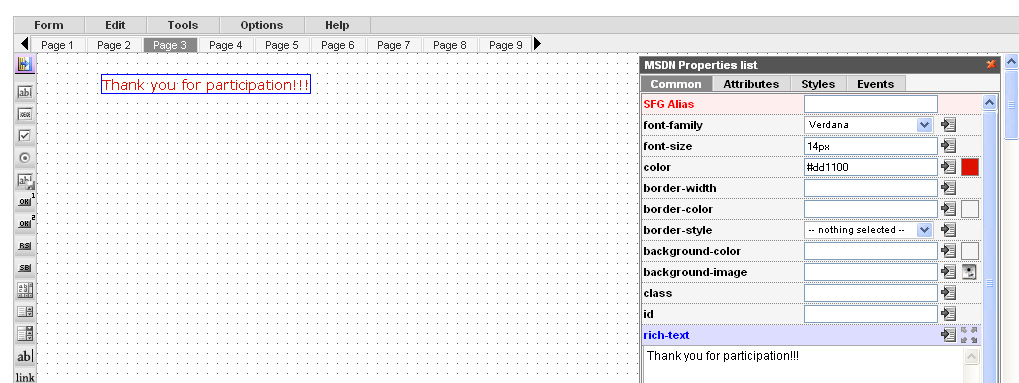Viewport: 1019px width, 383px height.
Task: Click the apply icon in border-width row
Action: (948, 188)
